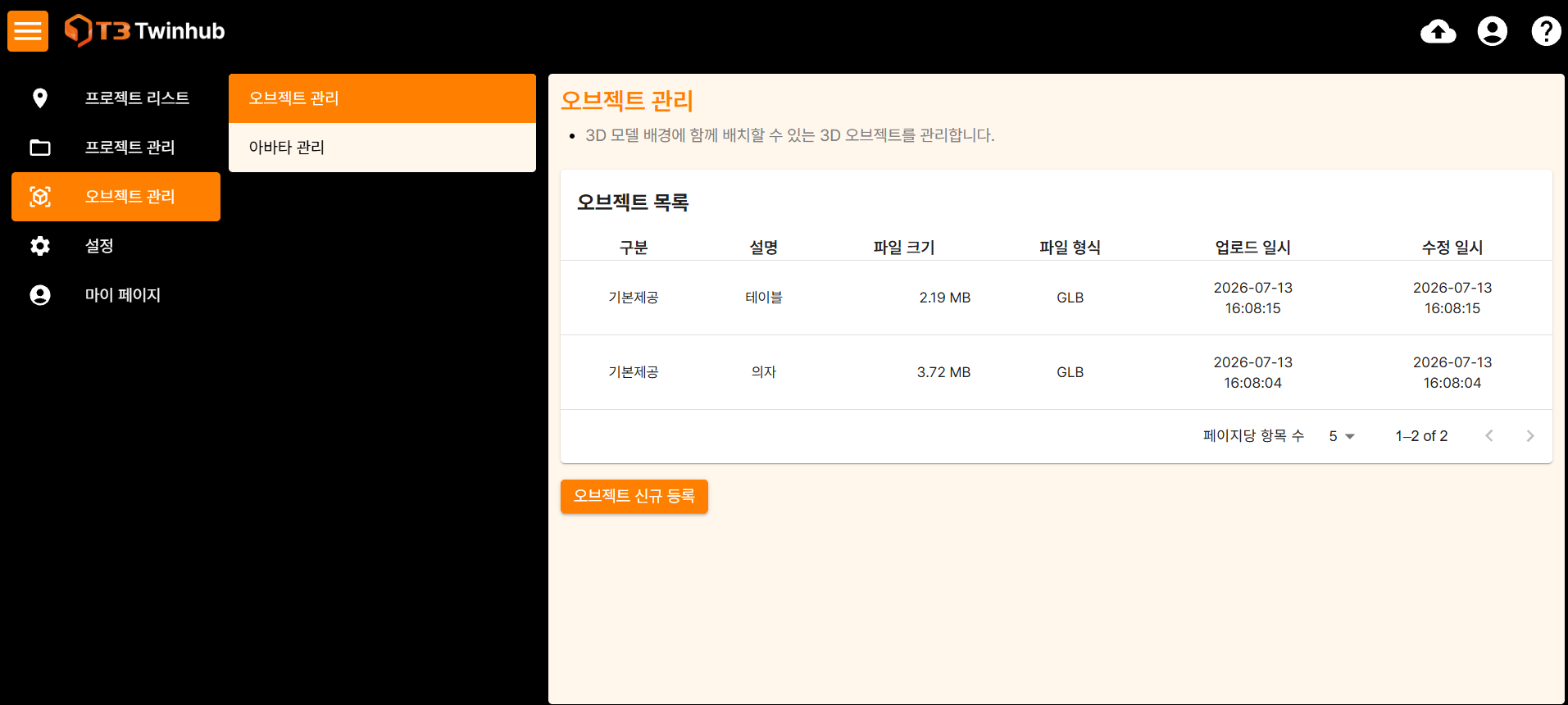
Task: Open the rows-per-page dropdown showing 5
Action: click(1342, 436)
